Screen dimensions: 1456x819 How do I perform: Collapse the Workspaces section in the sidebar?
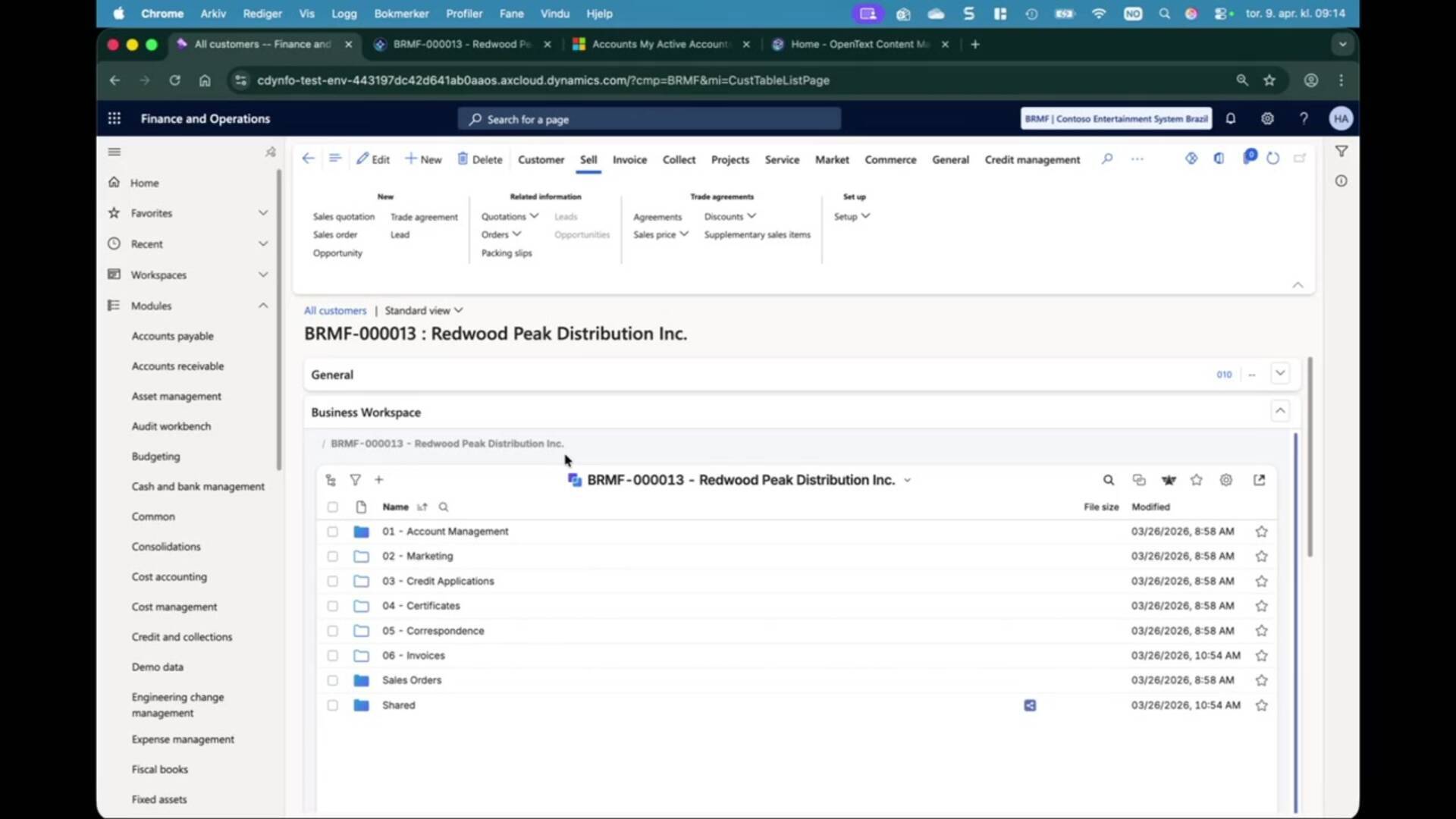click(x=263, y=275)
